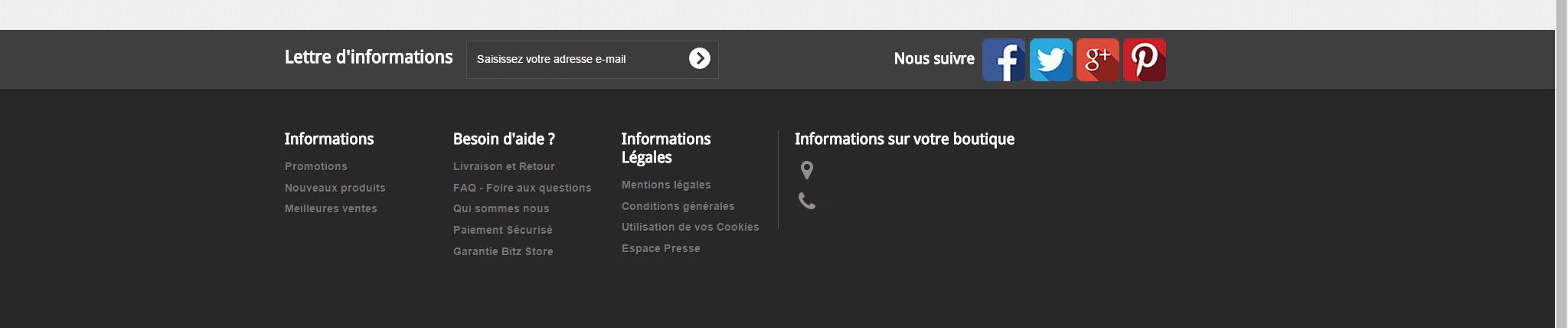Viewport: 1568px width, 328px height.
Task: Click the store phone icon
Action: click(806, 201)
